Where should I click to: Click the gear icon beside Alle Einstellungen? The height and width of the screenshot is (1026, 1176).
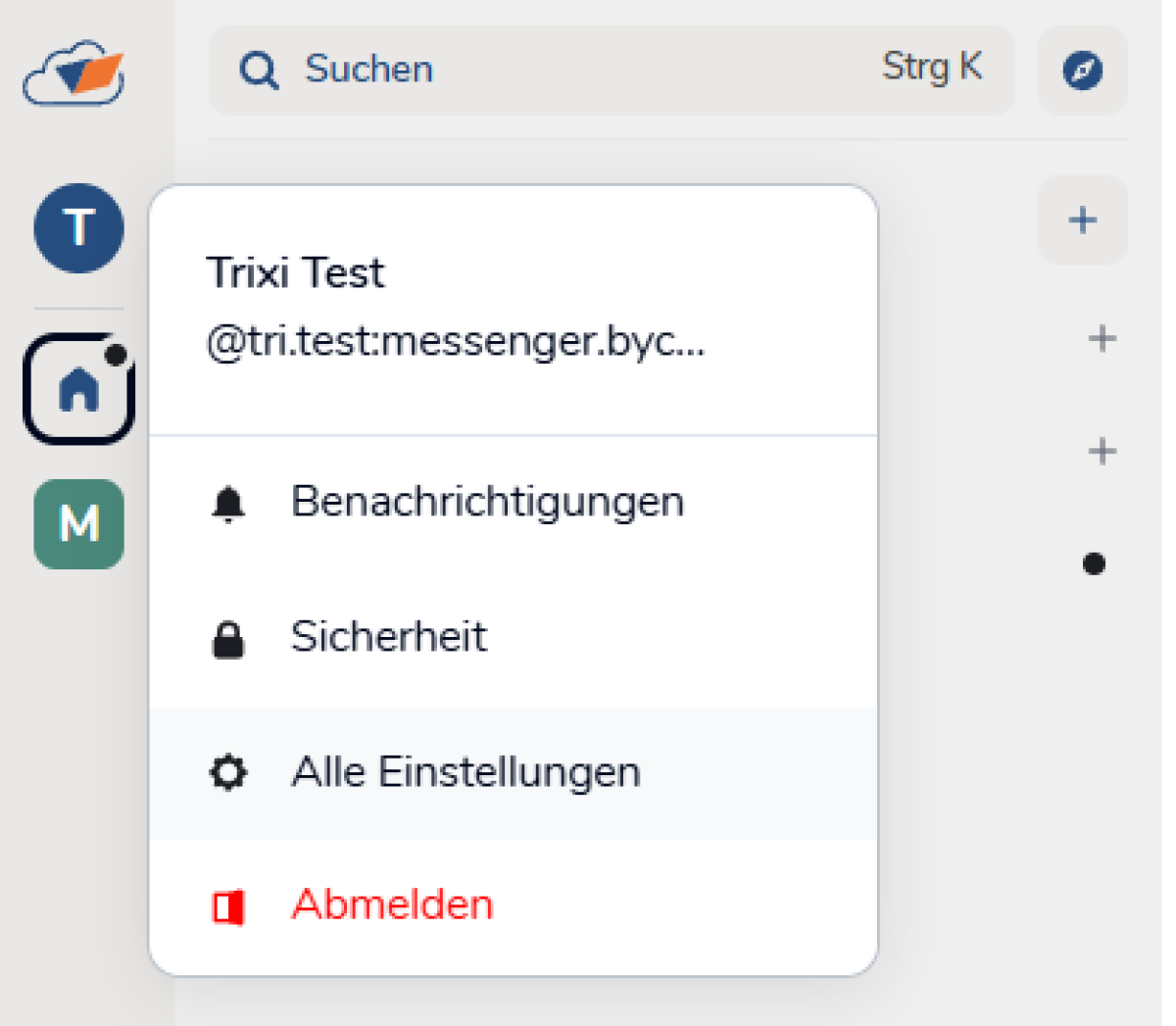(228, 773)
